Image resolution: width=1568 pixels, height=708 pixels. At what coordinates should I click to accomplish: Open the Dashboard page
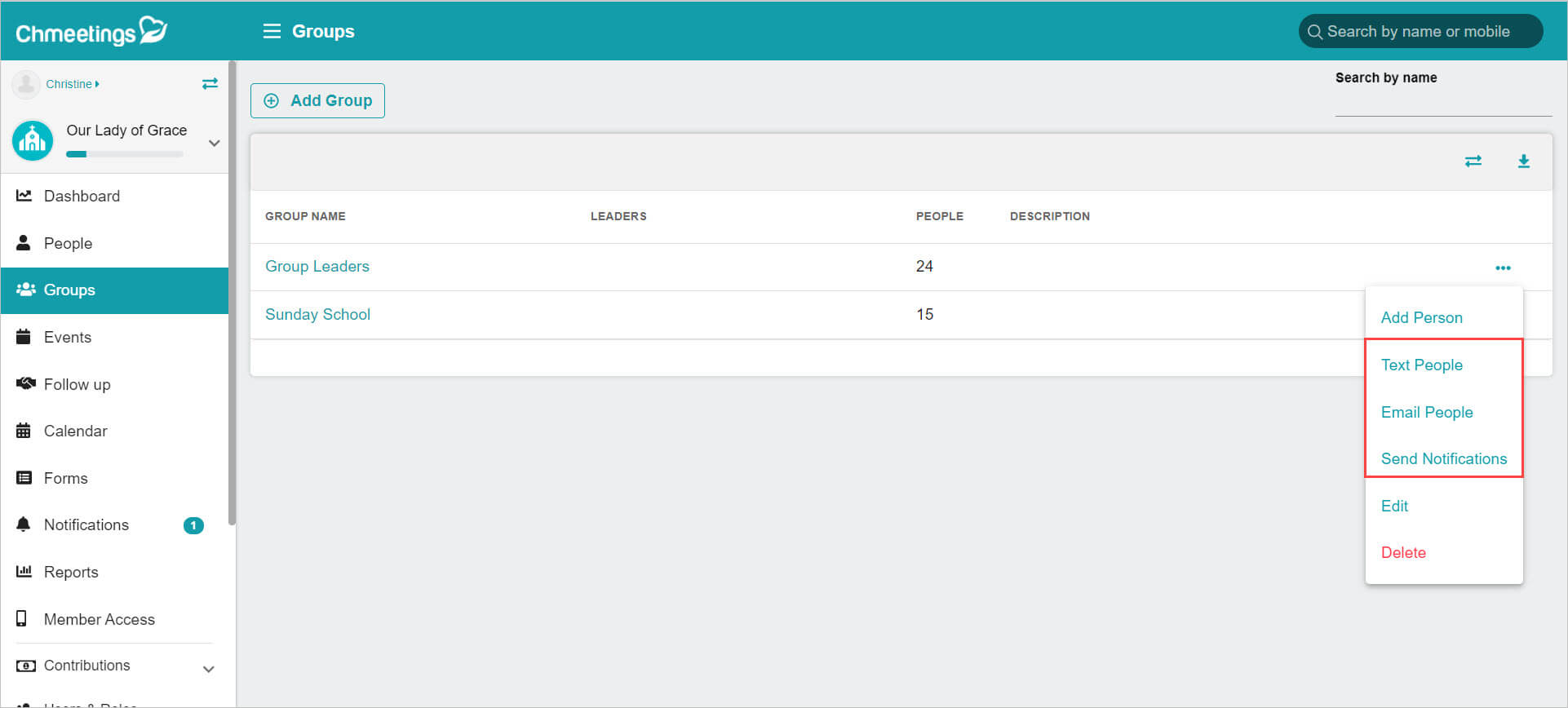[114, 196]
